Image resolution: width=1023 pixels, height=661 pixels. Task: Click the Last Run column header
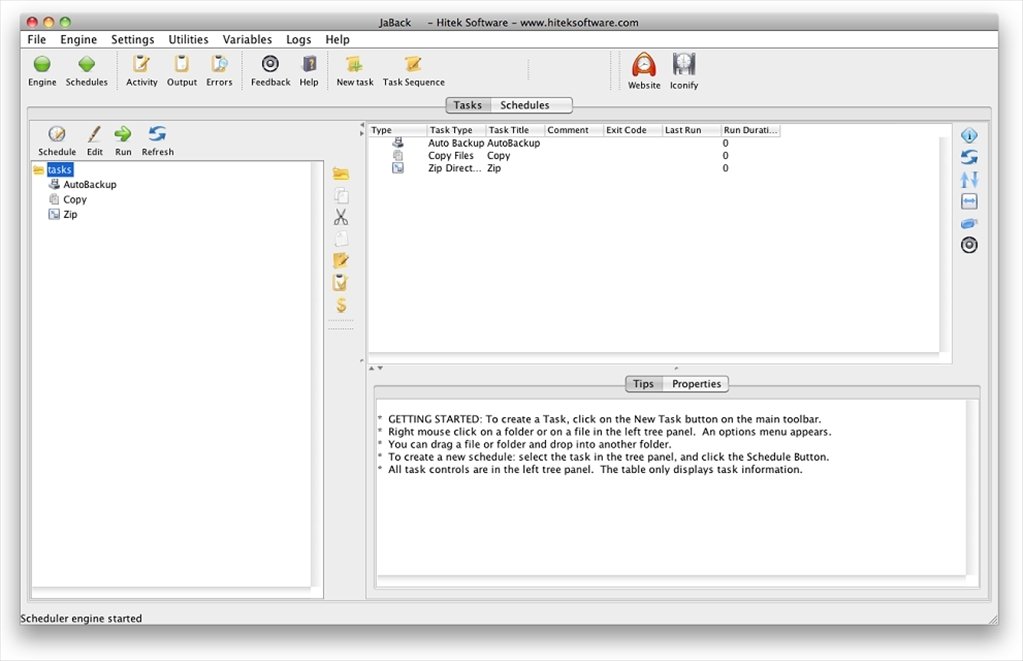coord(691,130)
